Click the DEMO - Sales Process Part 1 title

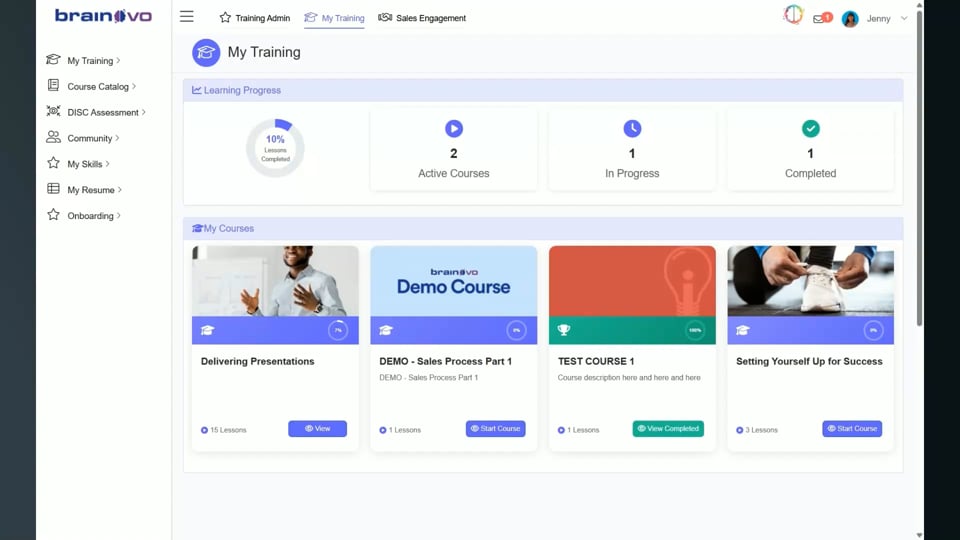(x=445, y=361)
